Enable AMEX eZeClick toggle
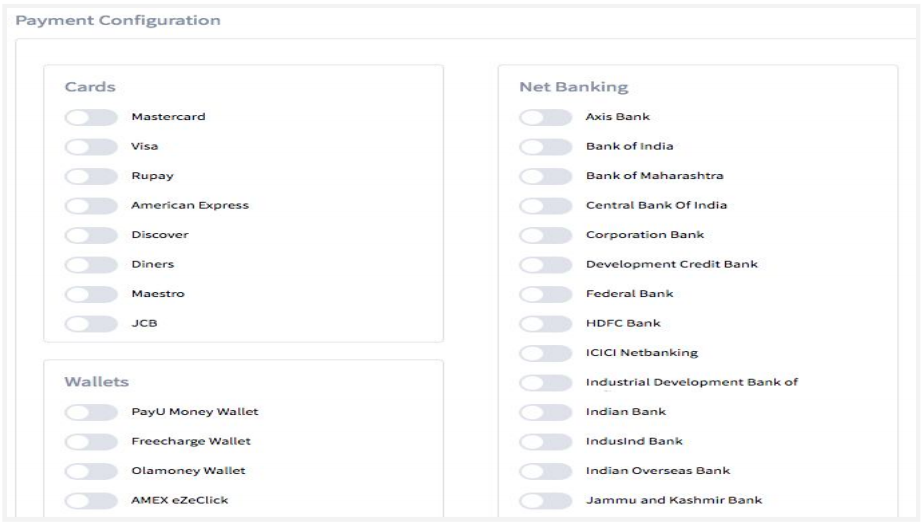The image size is (921, 523). [x=91, y=501]
